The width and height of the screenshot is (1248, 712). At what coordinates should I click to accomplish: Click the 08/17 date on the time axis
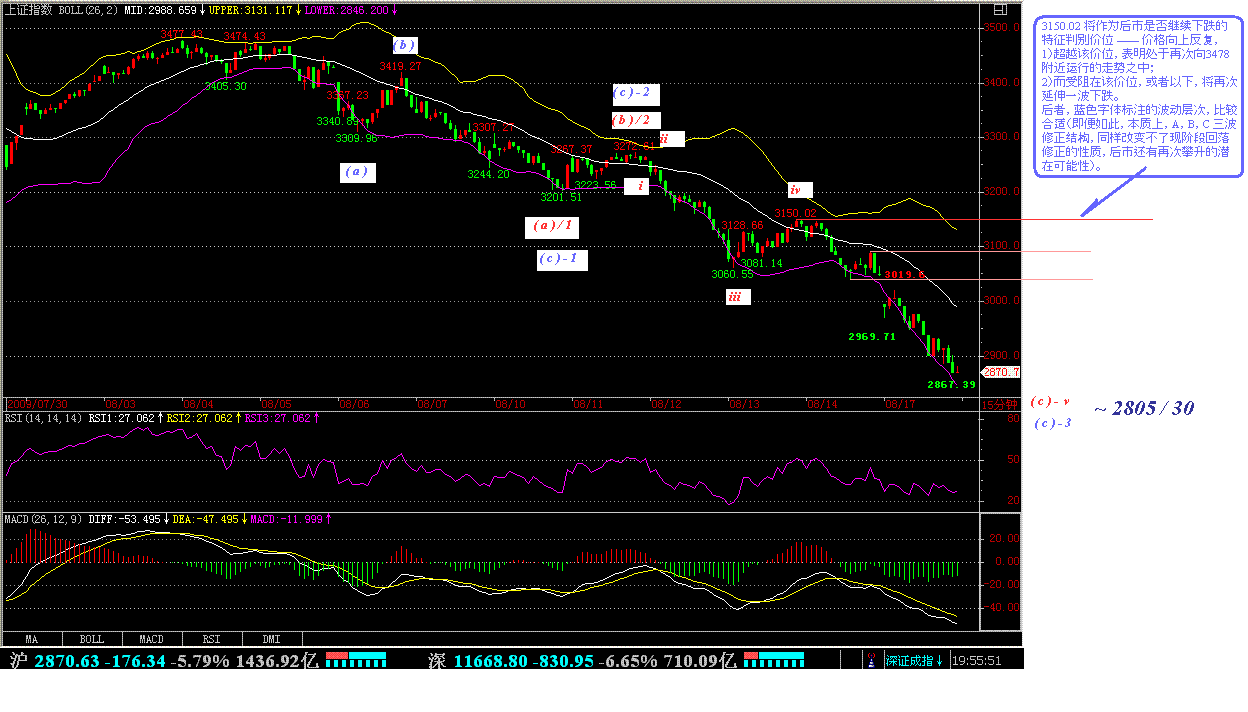901,405
